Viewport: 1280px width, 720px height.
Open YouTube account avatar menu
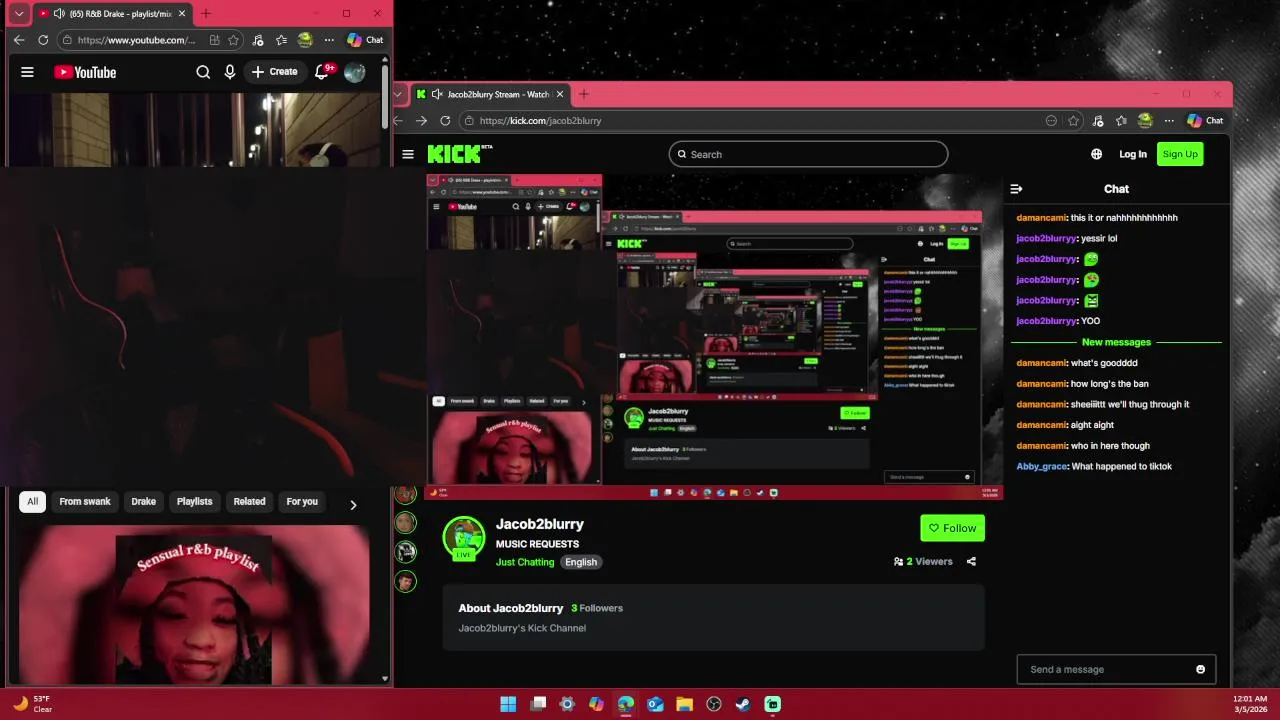tap(354, 72)
